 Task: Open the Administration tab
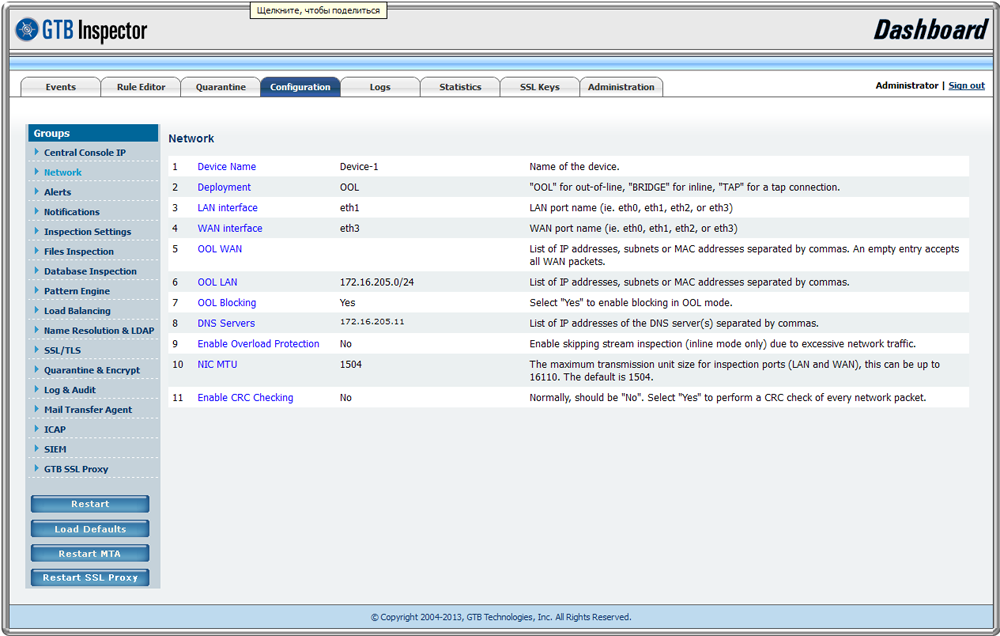tap(621, 87)
